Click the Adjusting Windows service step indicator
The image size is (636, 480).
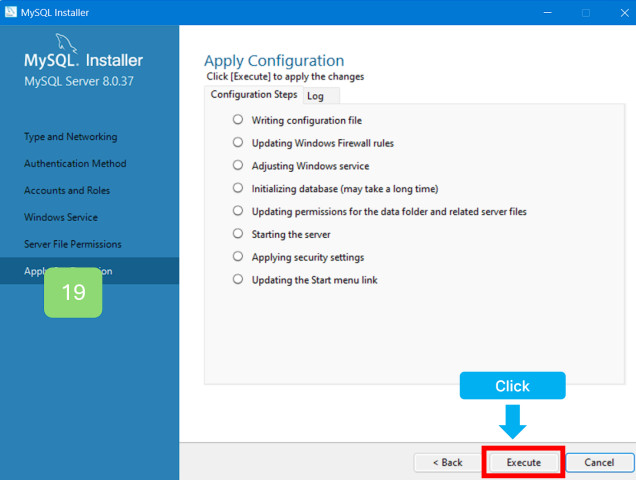pyautogui.click(x=238, y=165)
